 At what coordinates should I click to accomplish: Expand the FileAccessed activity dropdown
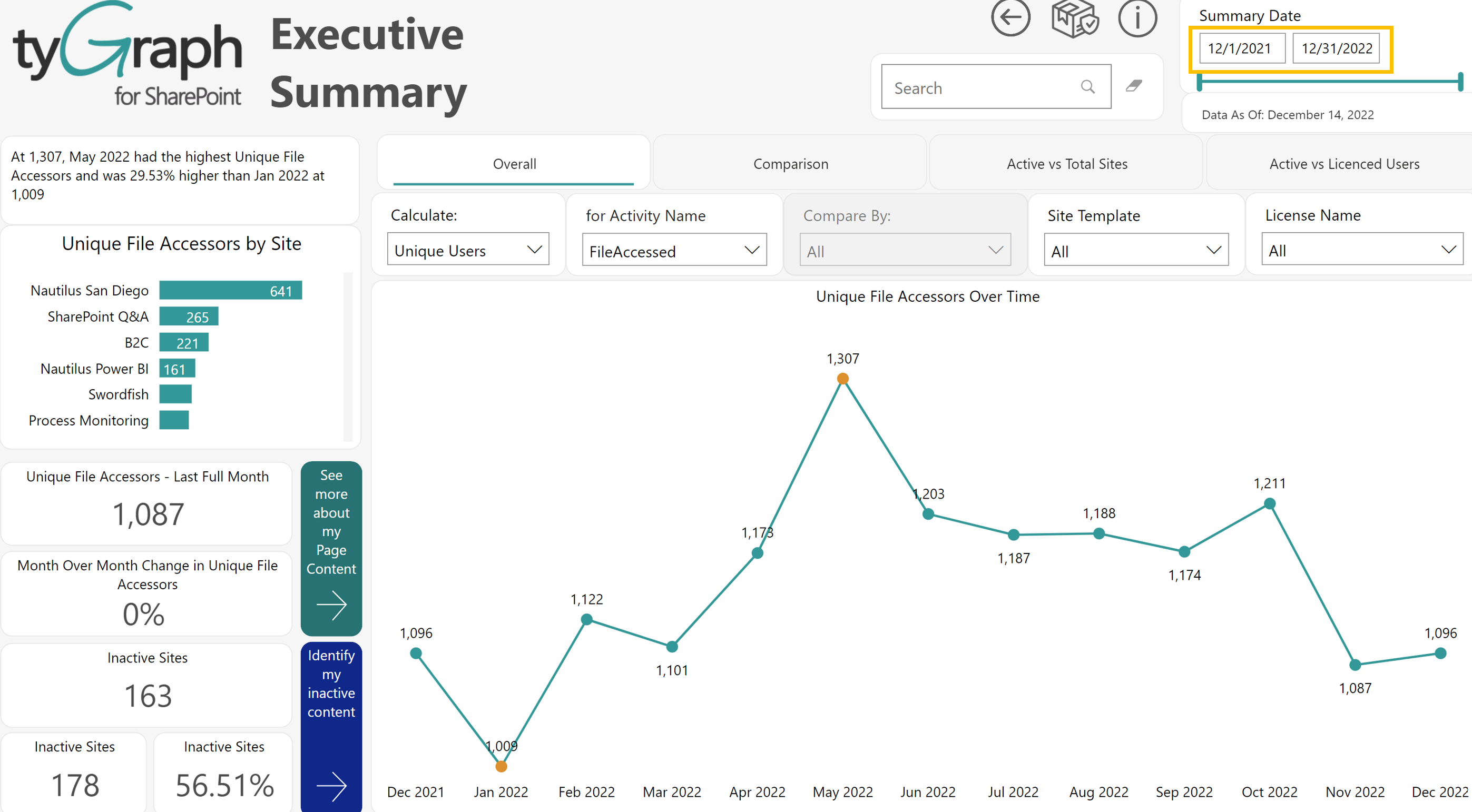(674, 250)
